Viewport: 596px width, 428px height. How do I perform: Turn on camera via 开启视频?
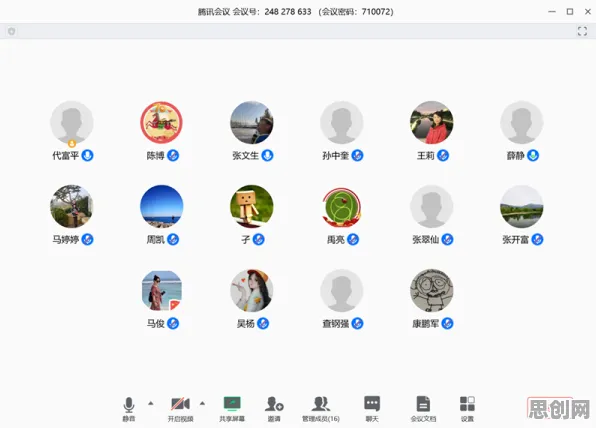click(x=181, y=409)
